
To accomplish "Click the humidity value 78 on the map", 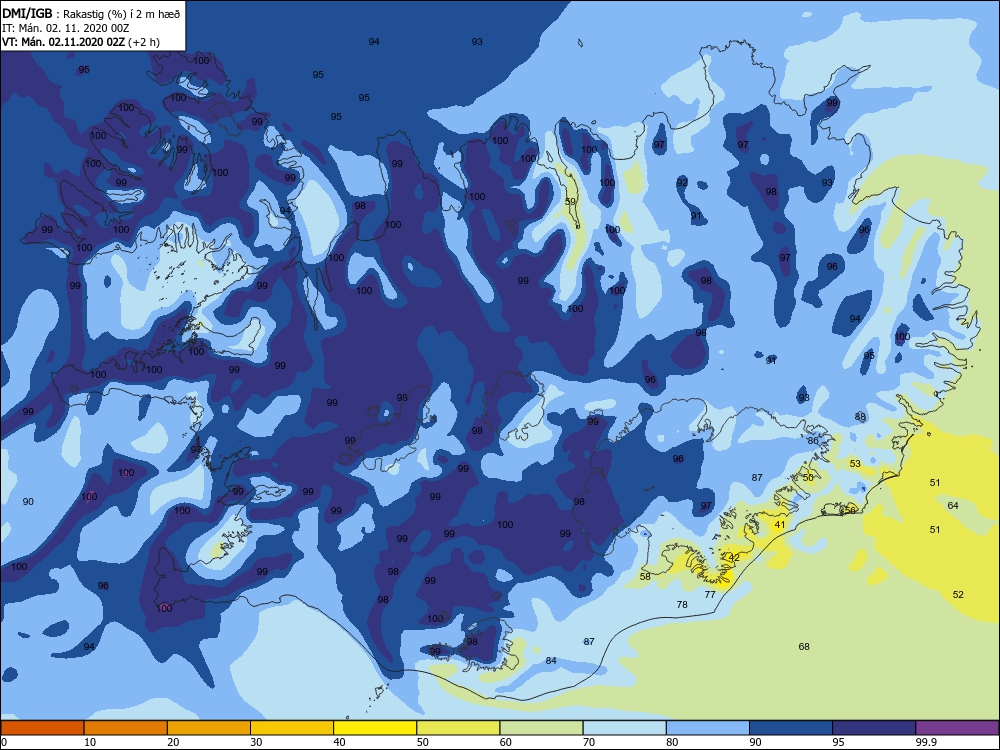I will pos(682,605).
